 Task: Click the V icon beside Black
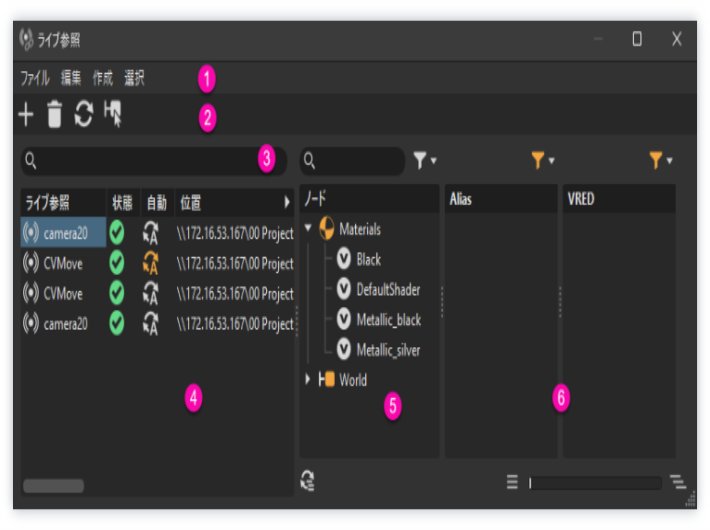344,259
